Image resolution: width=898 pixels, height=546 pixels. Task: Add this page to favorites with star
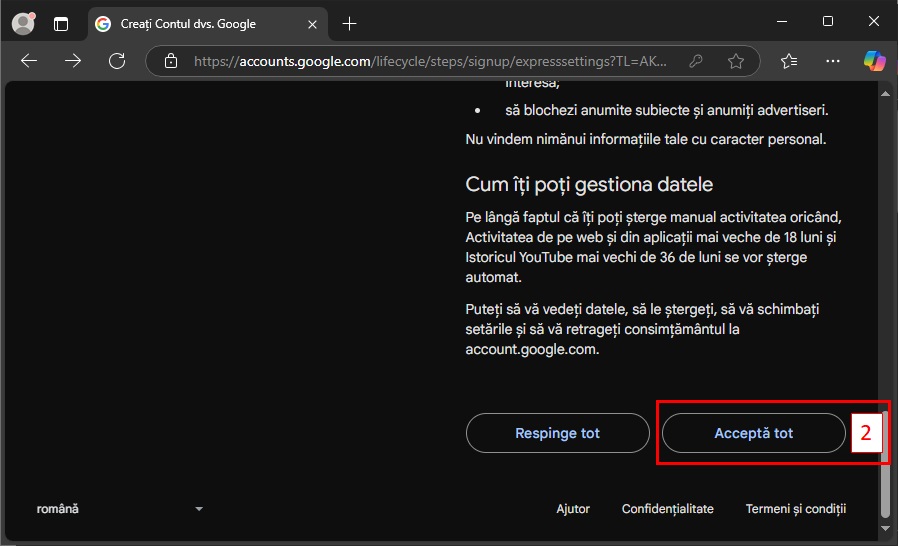pyautogui.click(x=736, y=61)
